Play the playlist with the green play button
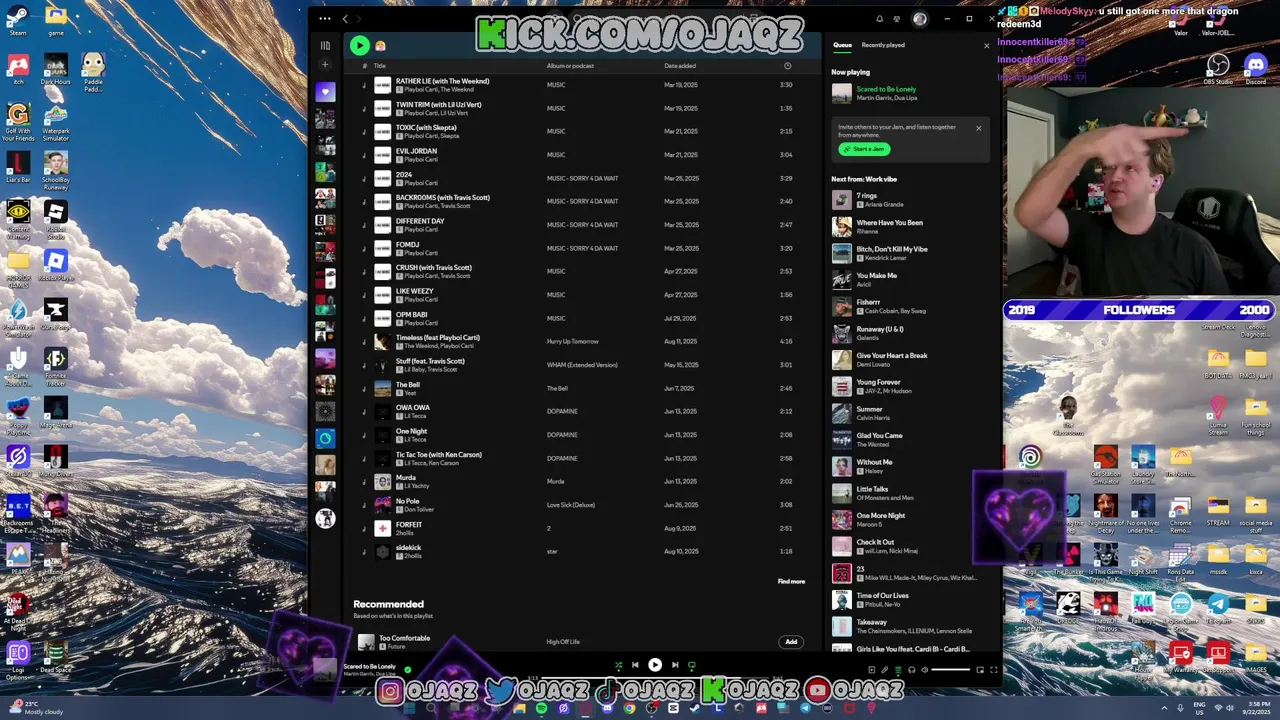 click(359, 45)
